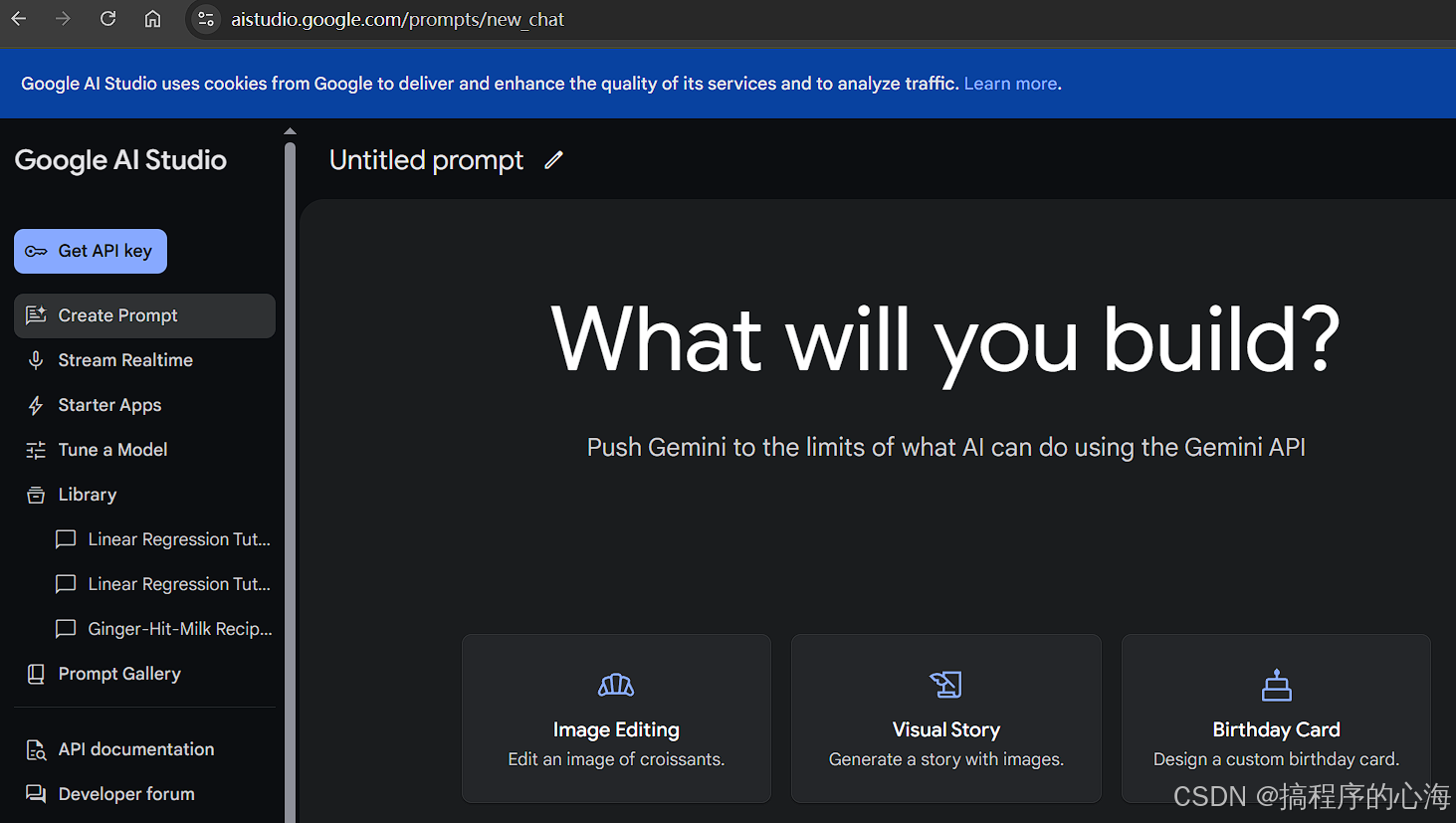Reload the page with the refresh icon

tap(107, 19)
